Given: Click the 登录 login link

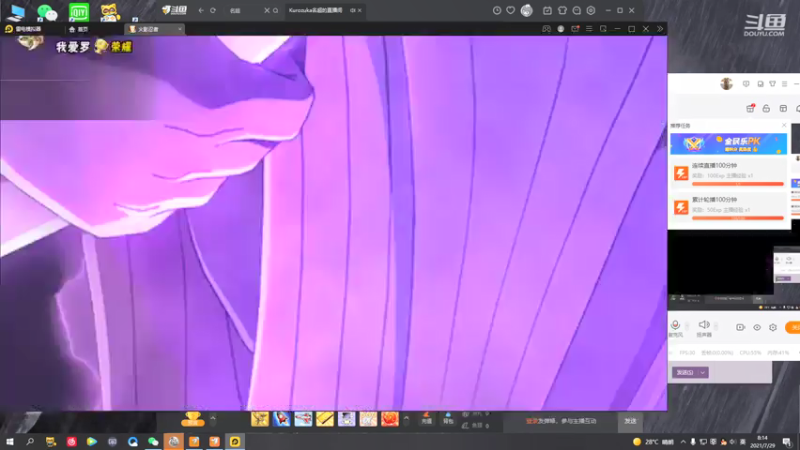Looking at the screenshot, I should 532,421.
